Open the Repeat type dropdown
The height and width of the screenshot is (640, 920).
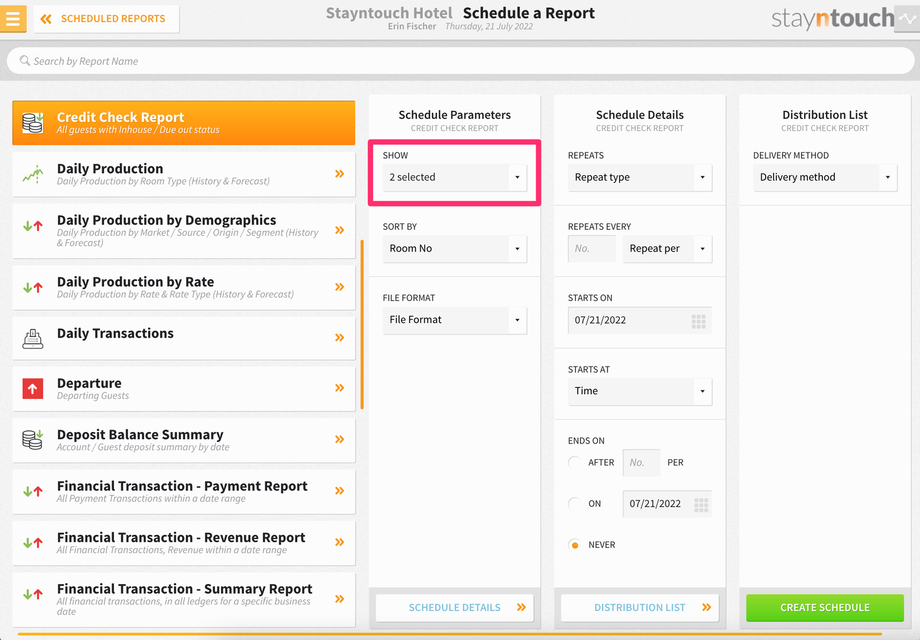pyautogui.click(x=640, y=177)
